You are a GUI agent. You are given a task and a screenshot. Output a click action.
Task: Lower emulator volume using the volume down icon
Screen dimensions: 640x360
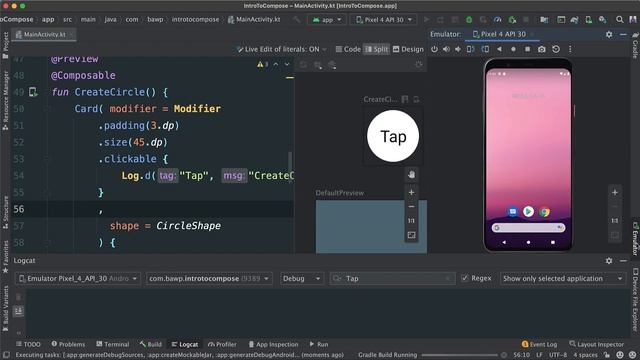pos(458,49)
